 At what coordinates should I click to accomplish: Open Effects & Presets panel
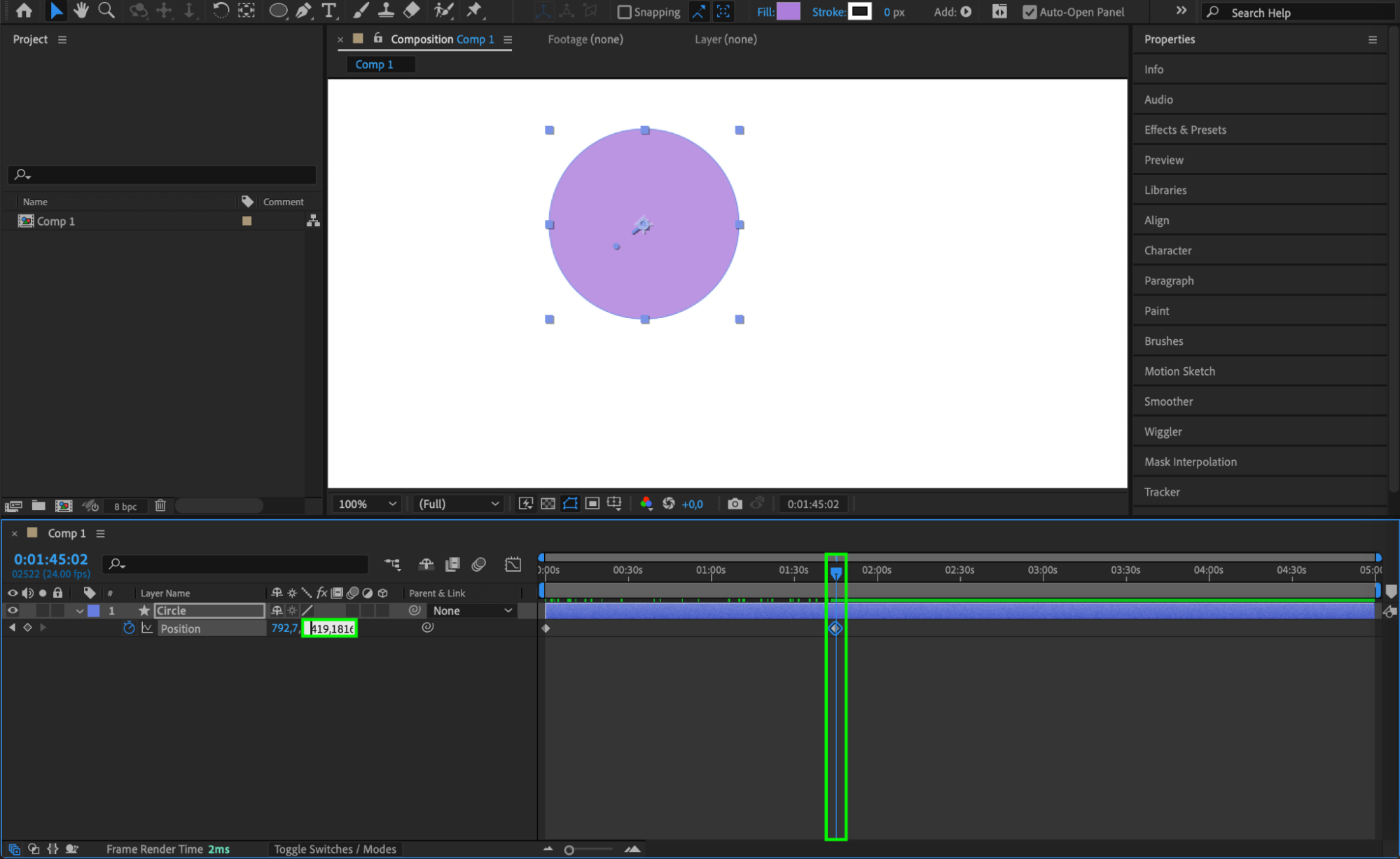point(1185,130)
